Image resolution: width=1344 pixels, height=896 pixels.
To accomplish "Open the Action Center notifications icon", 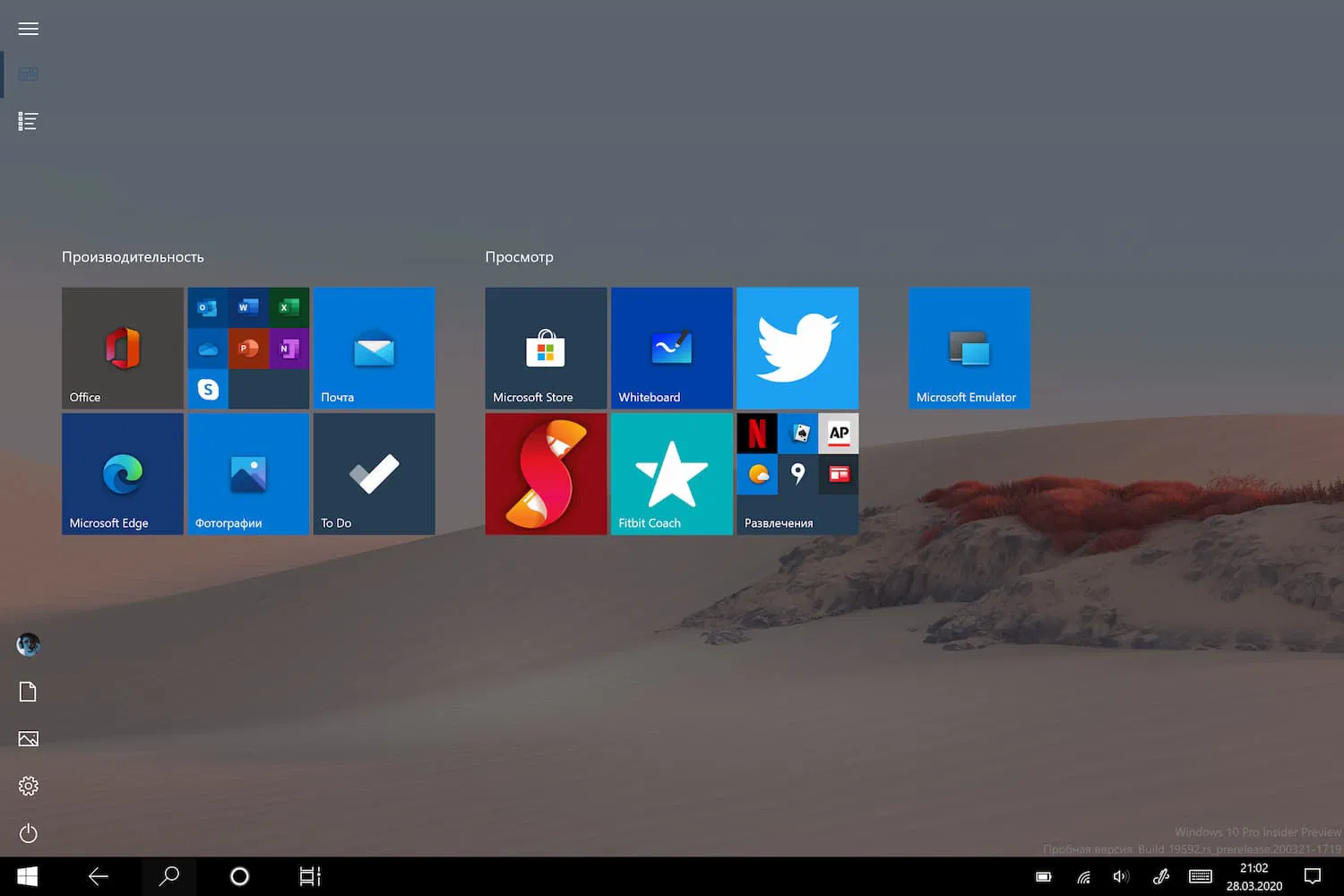I will coord(1313,877).
